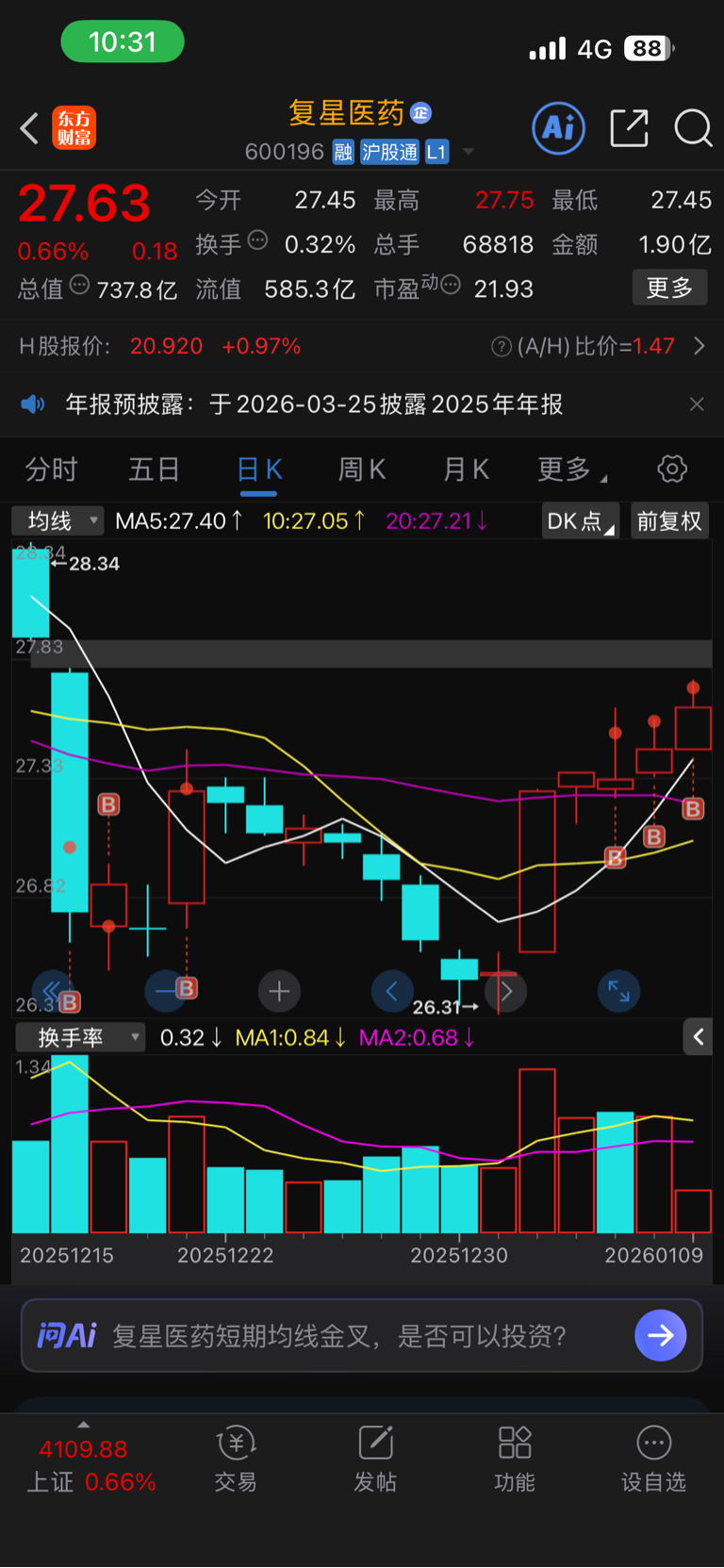Tap the 融 margin trading badge
The height and width of the screenshot is (1568, 724).
[343, 152]
